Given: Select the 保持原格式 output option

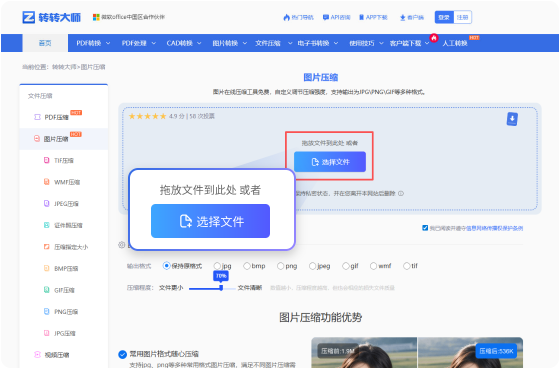Looking at the screenshot, I should click(166, 266).
